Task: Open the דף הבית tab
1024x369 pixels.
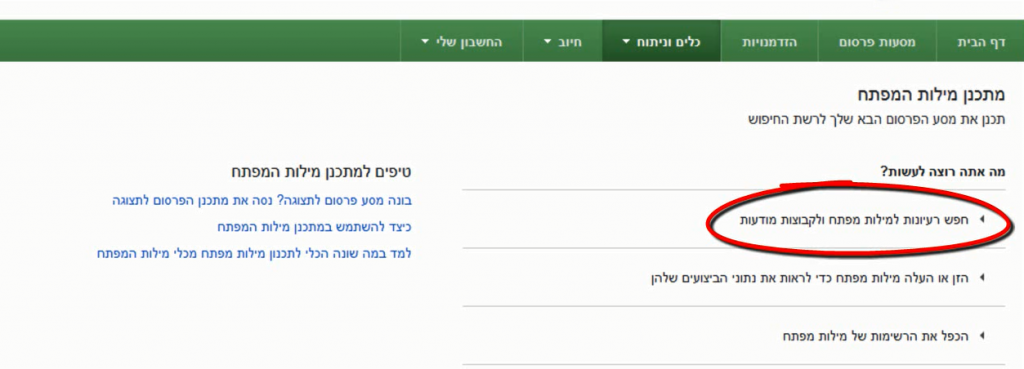Action: [980, 42]
